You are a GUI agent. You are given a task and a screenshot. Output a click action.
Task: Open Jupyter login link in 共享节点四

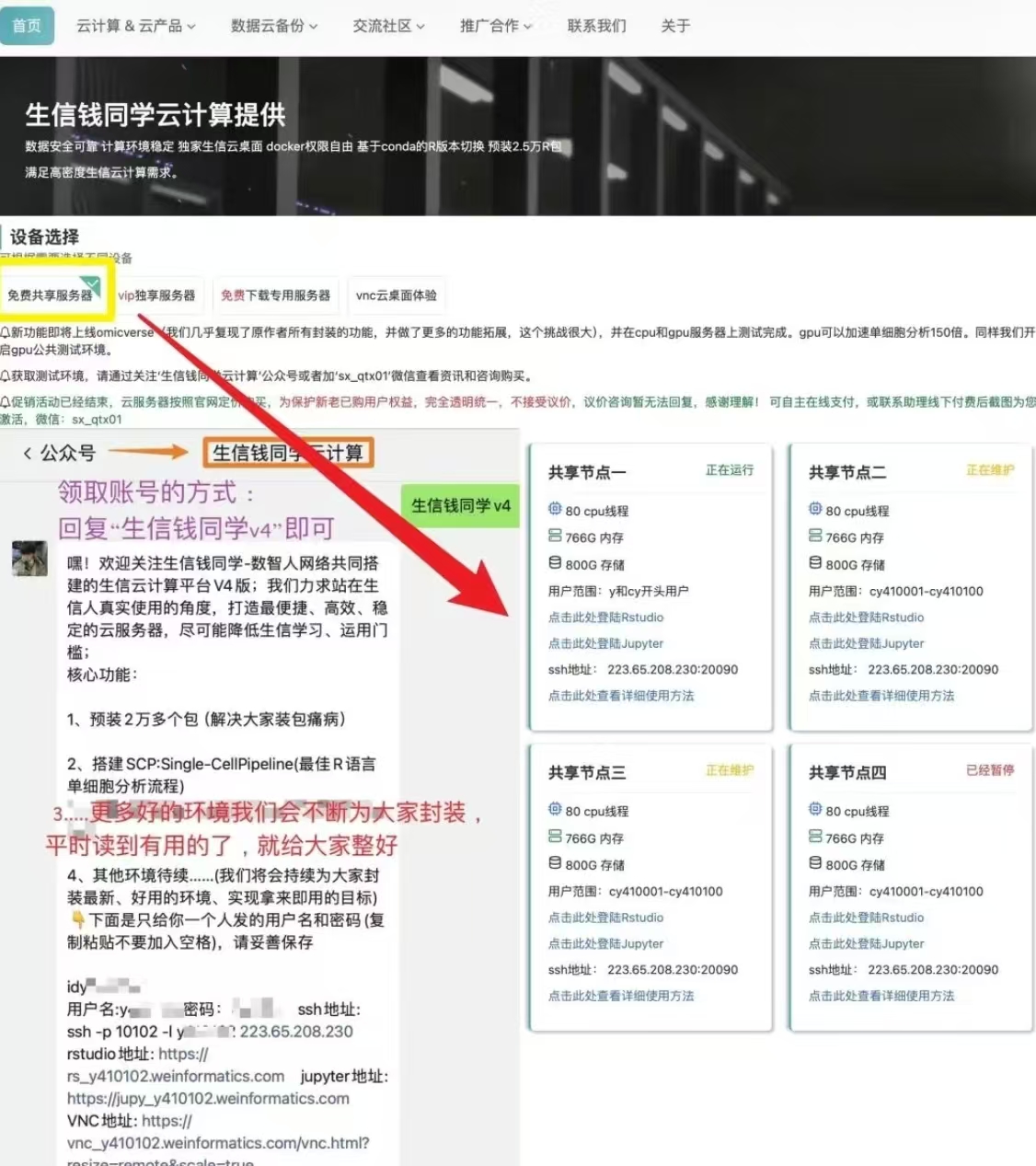pyautogui.click(x=867, y=943)
